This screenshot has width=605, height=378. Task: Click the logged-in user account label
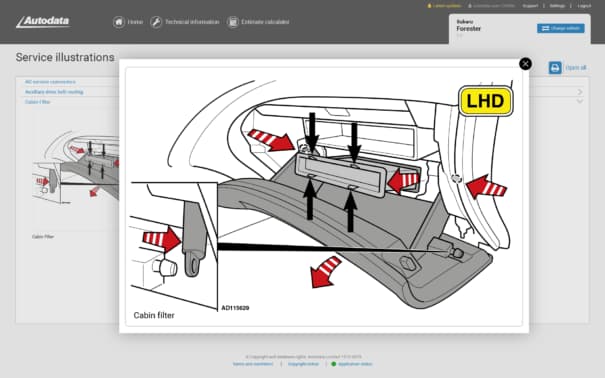coord(491,6)
